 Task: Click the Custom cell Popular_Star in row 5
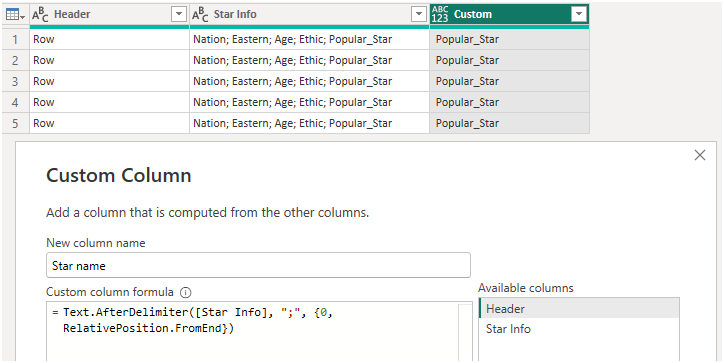(x=509, y=123)
